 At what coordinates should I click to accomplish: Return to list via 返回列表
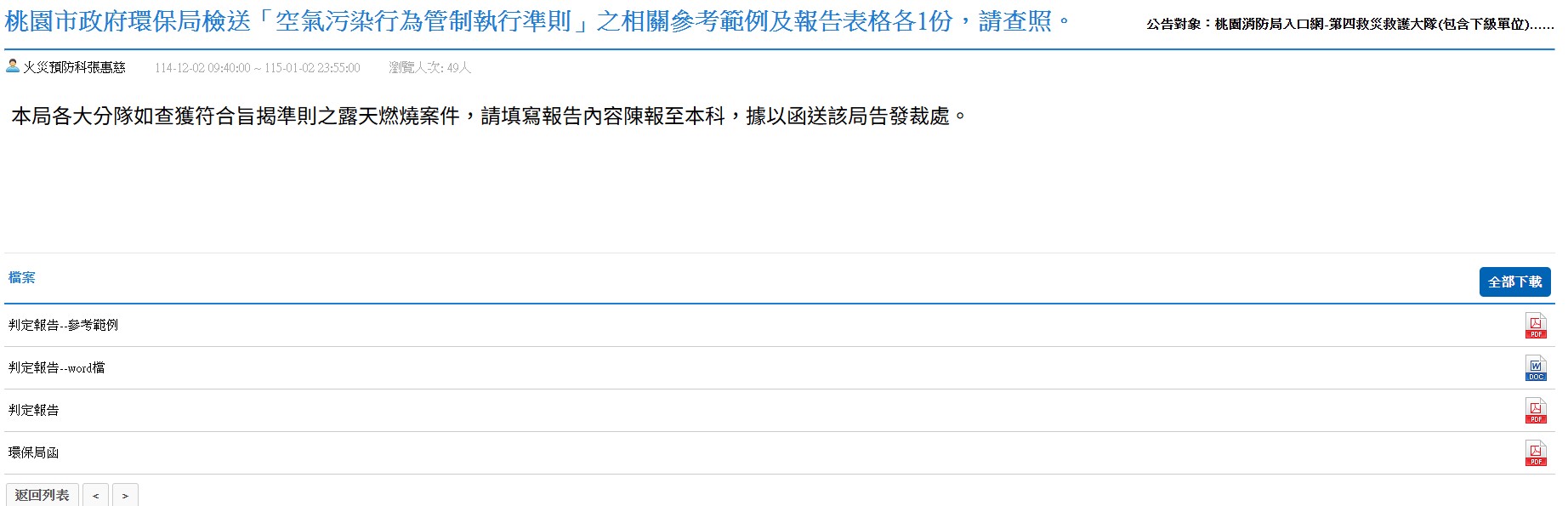pos(43,495)
